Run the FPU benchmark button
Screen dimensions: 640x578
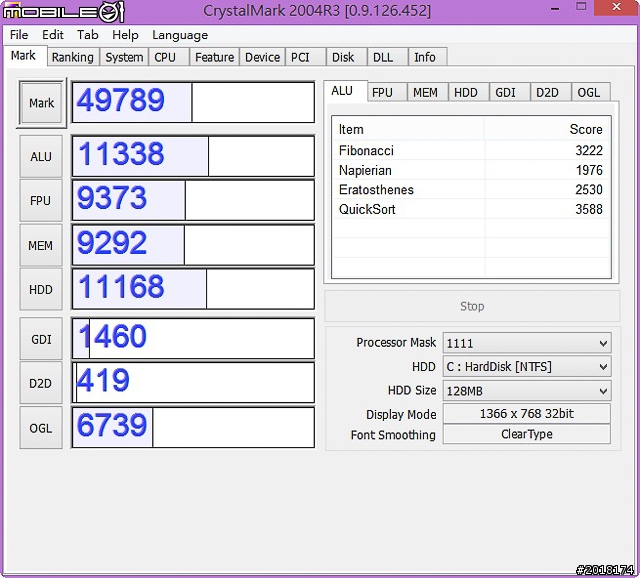coord(41,200)
